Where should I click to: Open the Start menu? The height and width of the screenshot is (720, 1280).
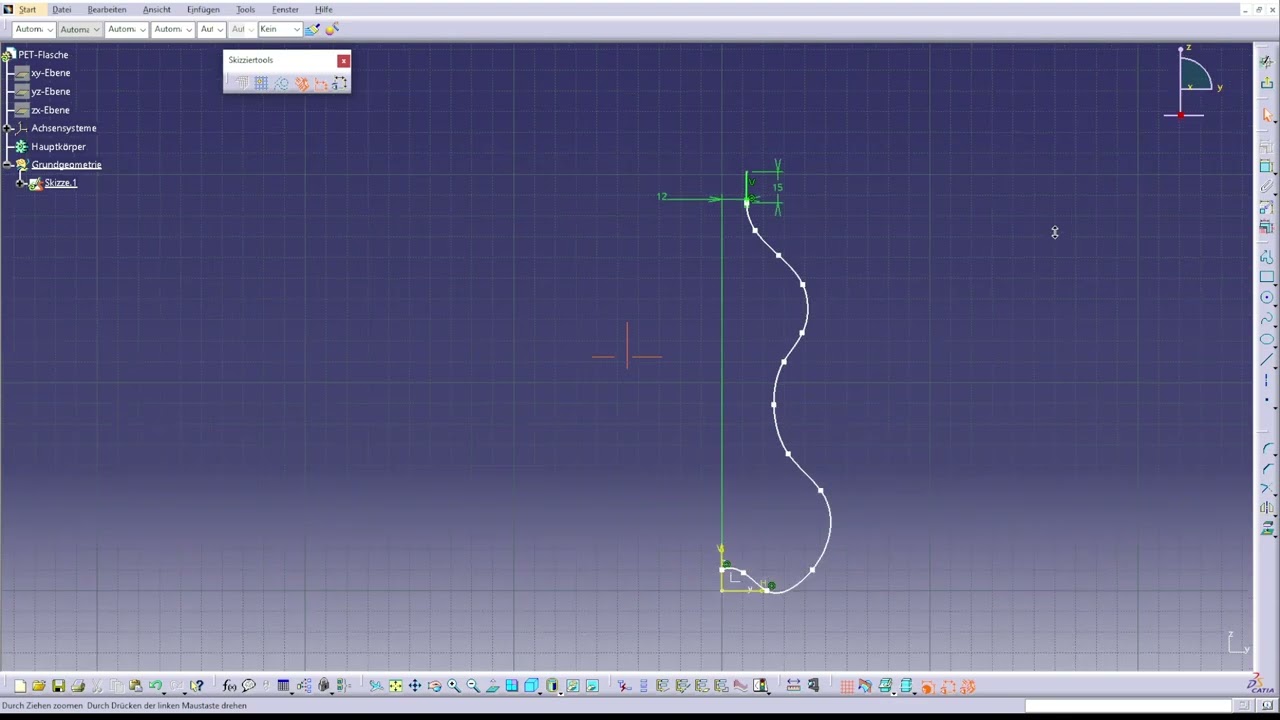click(27, 9)
